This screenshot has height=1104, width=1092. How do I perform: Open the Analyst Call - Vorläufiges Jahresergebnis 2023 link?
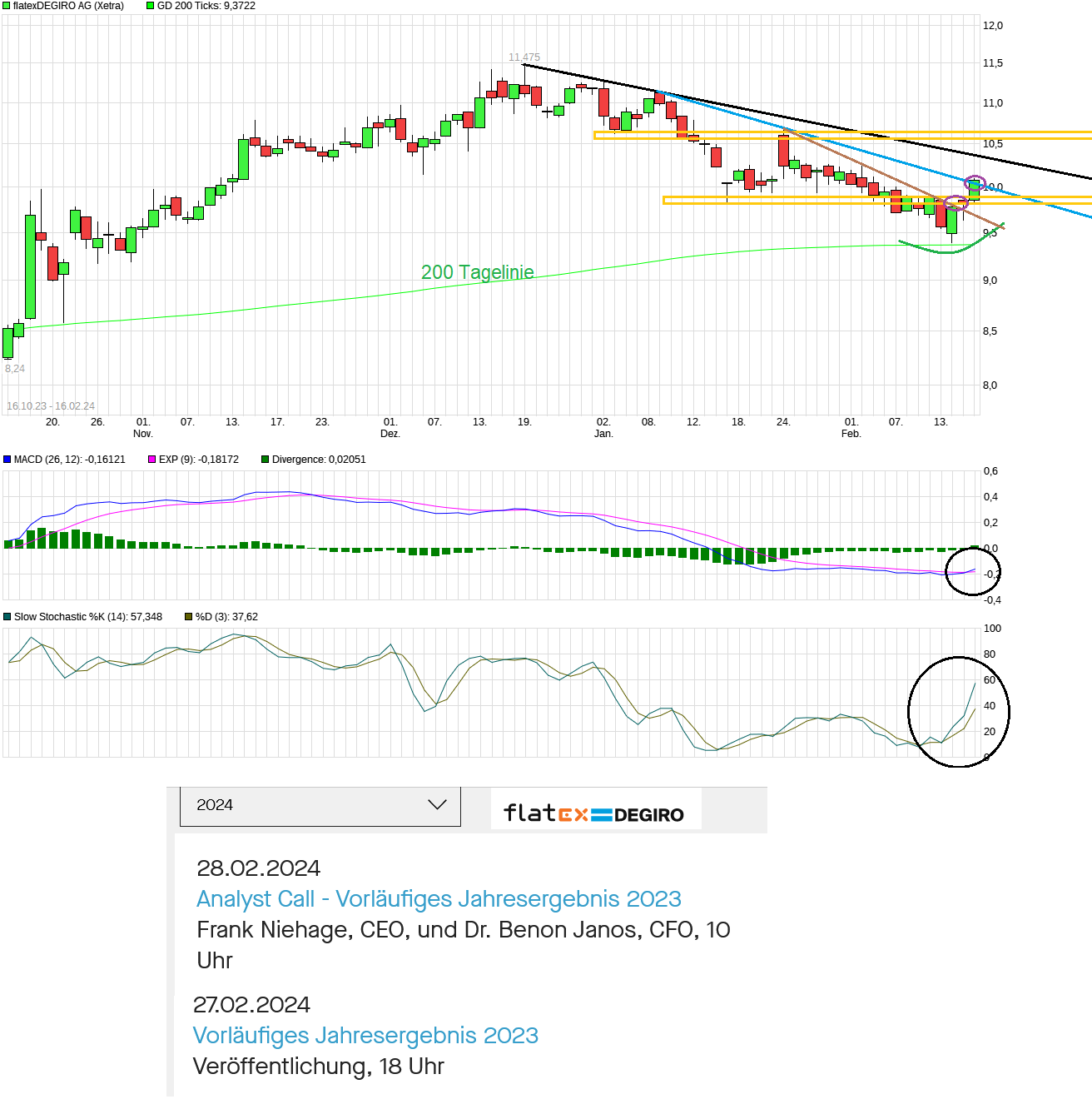click(x=439, y=898)
